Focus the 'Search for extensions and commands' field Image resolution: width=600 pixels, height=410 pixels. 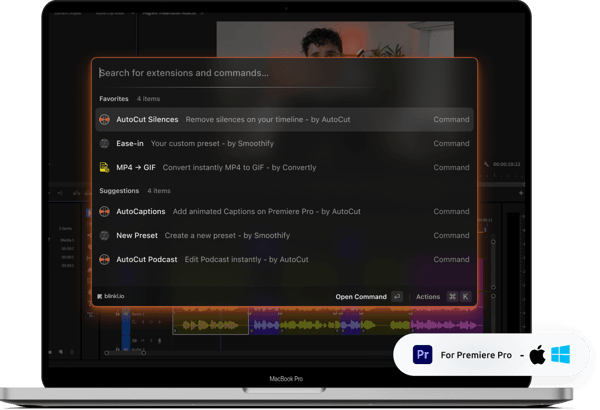point(280,73)
